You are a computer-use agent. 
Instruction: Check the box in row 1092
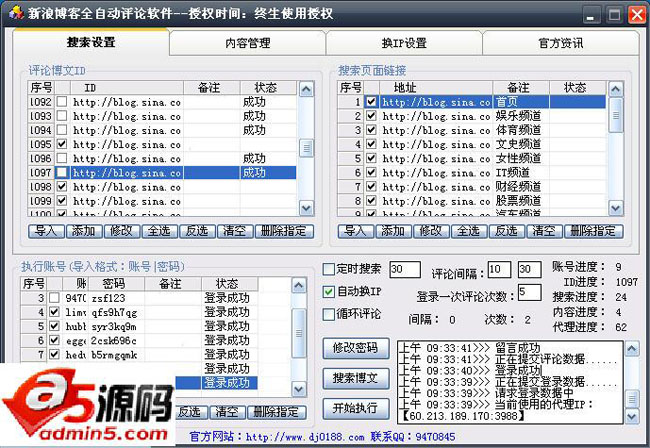pyautogui.click(x=62, y=102)
